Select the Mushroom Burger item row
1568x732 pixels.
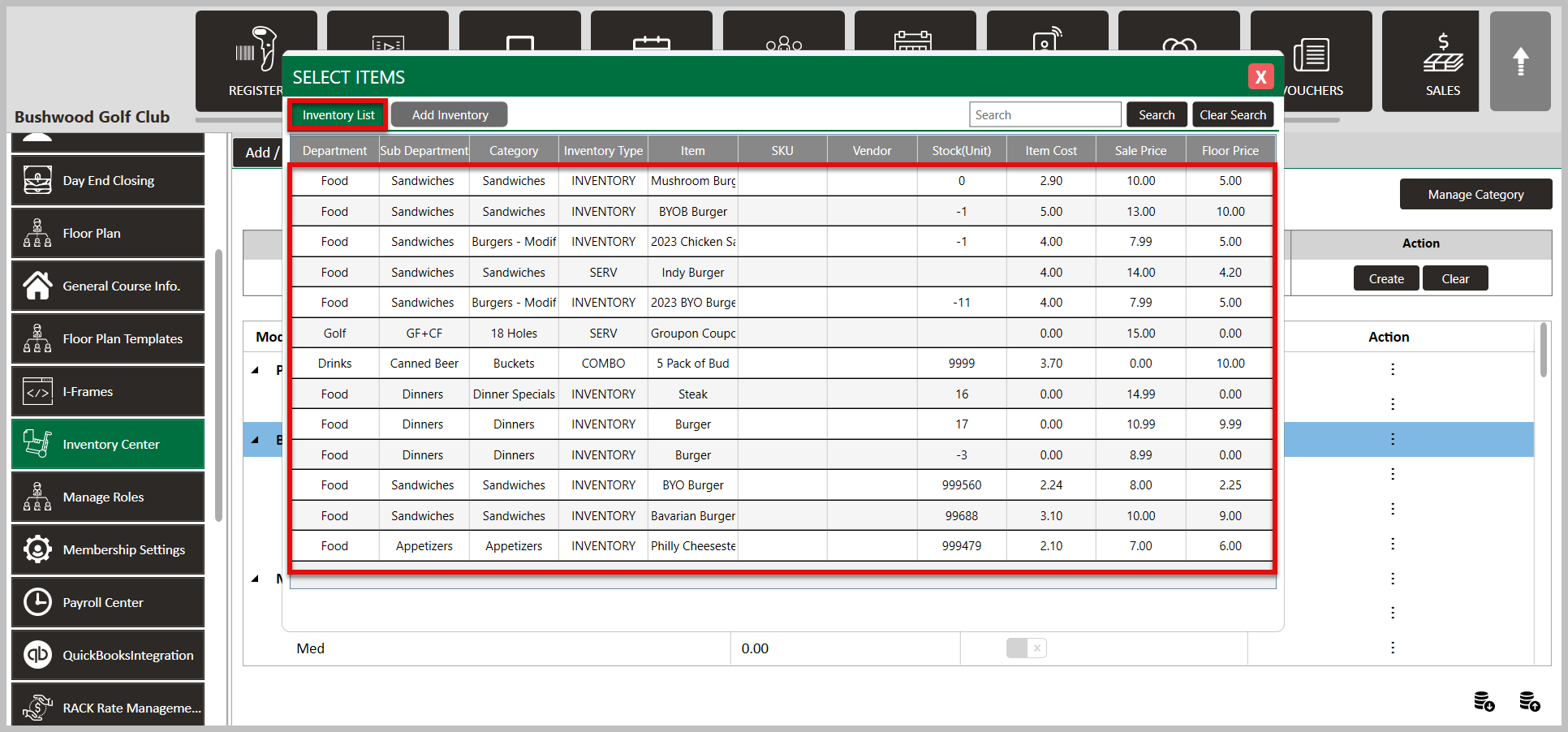(782, 181)
